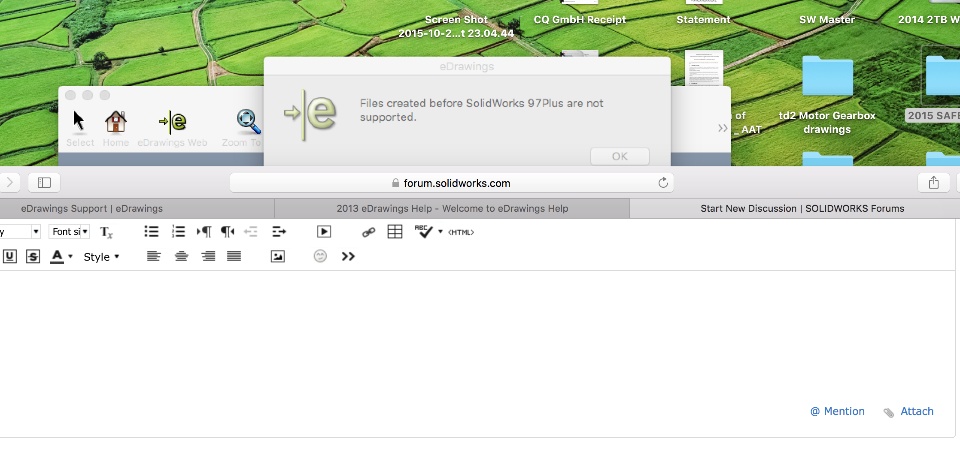Toggle strikethrough formatting
Image resolution: width=960 pixels, height=469 pixels.
[x=33, y=257]
